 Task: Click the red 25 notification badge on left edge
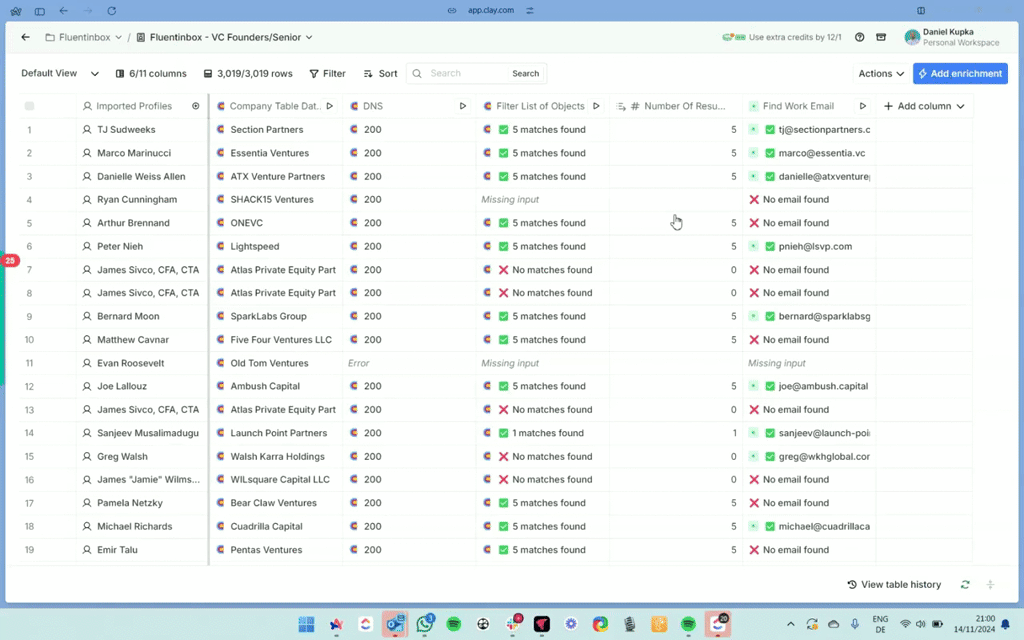tap(10, 260)
